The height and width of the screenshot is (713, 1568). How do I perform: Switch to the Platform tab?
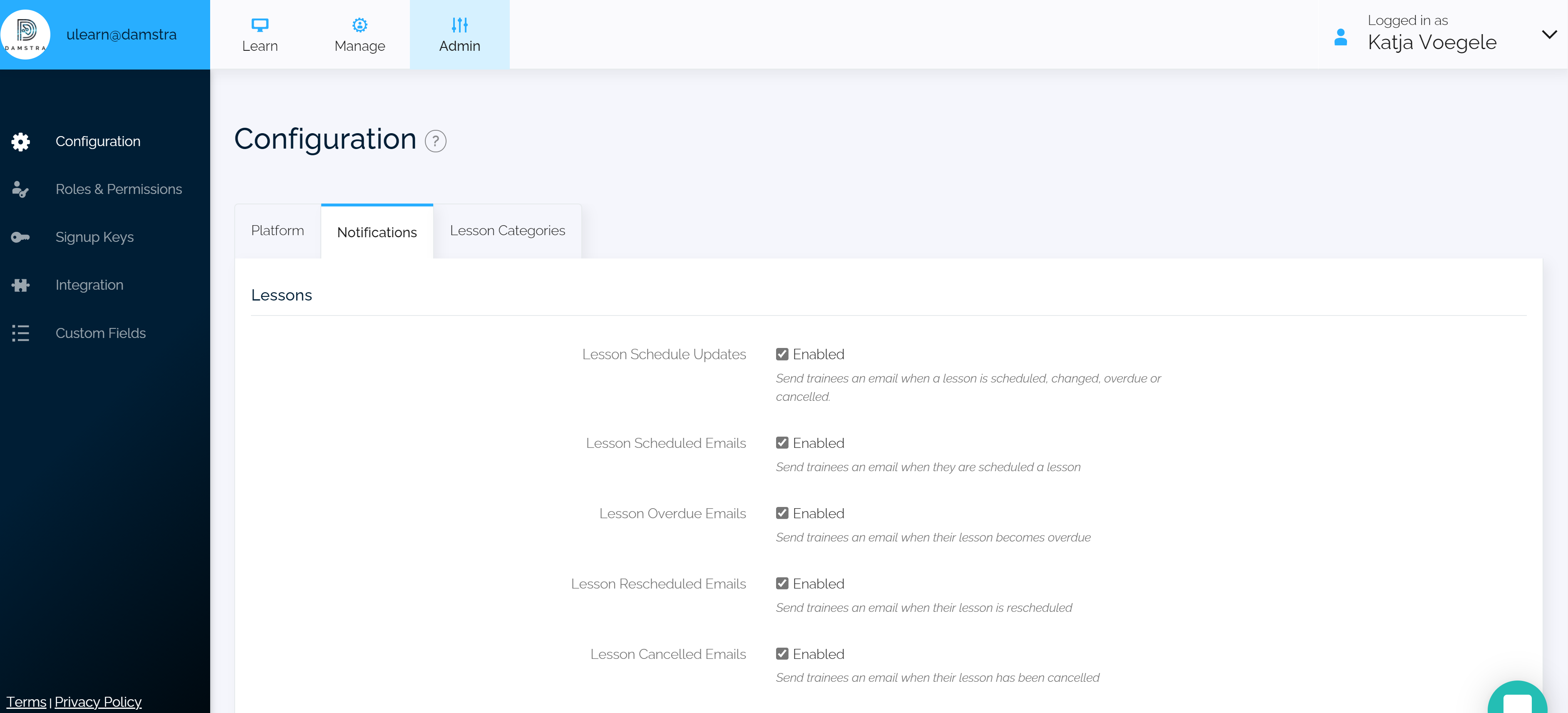click(x=278, y=230)
